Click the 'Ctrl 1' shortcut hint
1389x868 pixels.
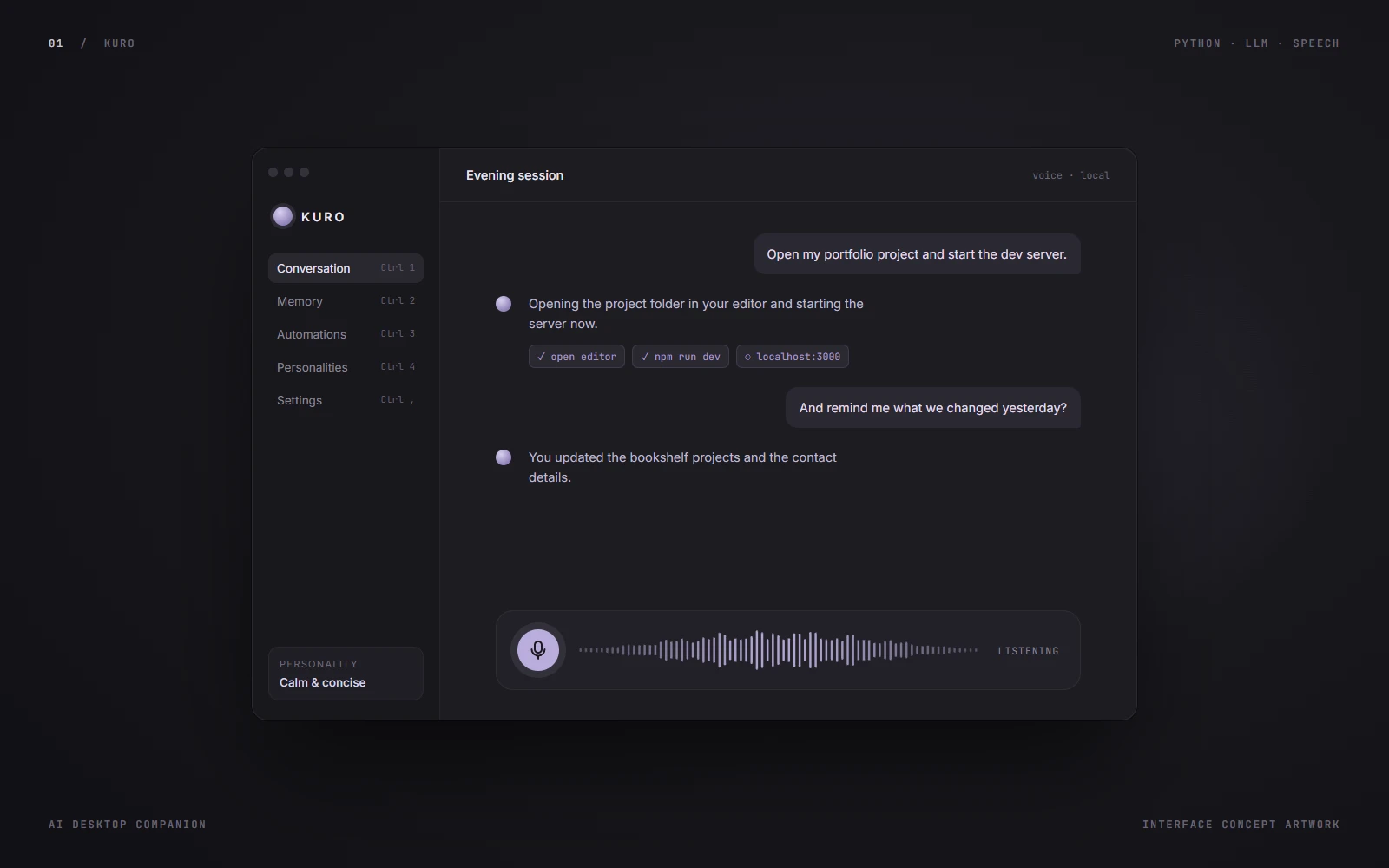coord(398,268)
